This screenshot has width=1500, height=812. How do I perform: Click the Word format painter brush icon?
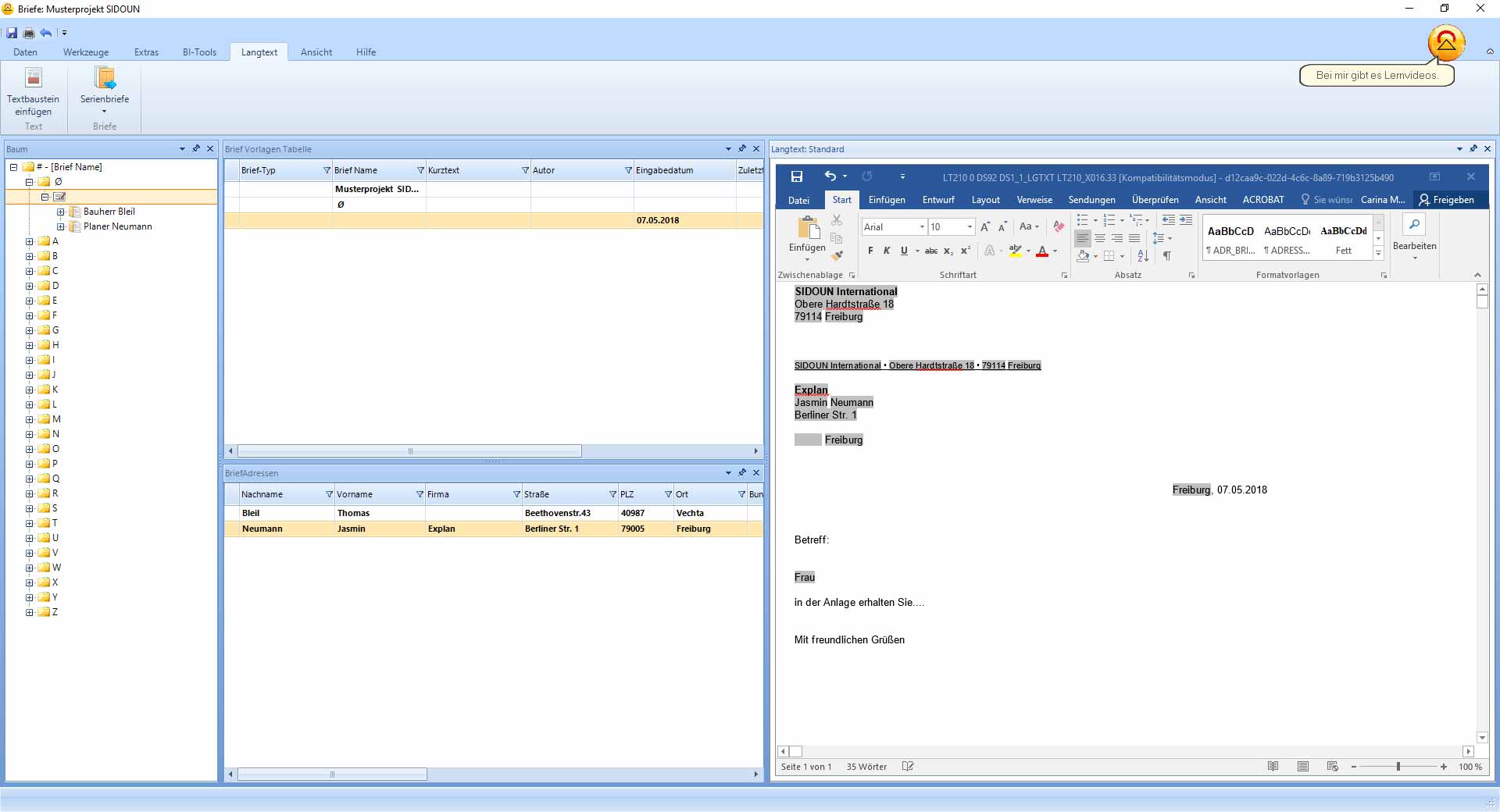pyautogui.click(x=837, y=255)
